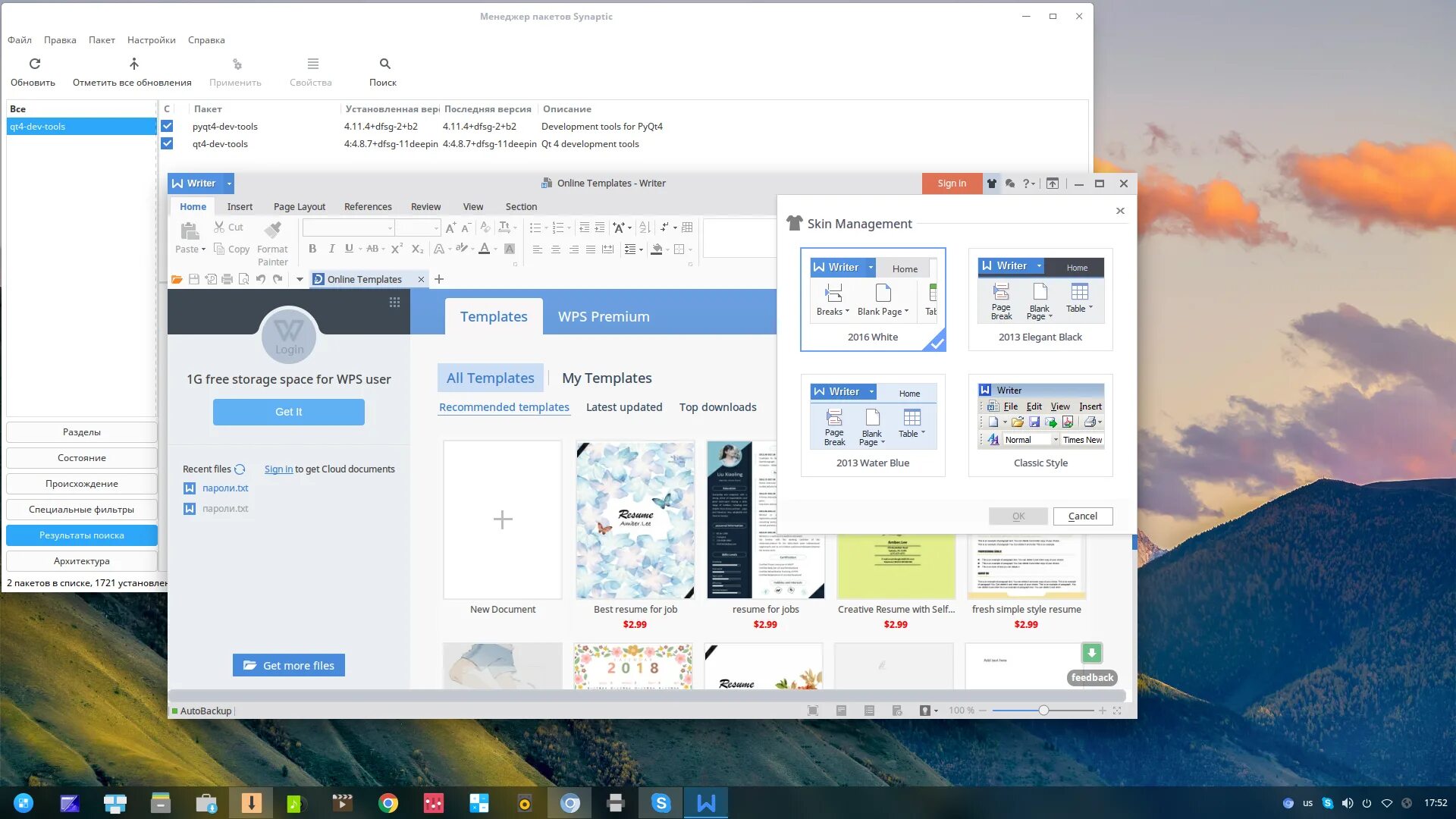Click the Undo arrow icon
The image size is (1456, 819).
click(x=261, y=279)
